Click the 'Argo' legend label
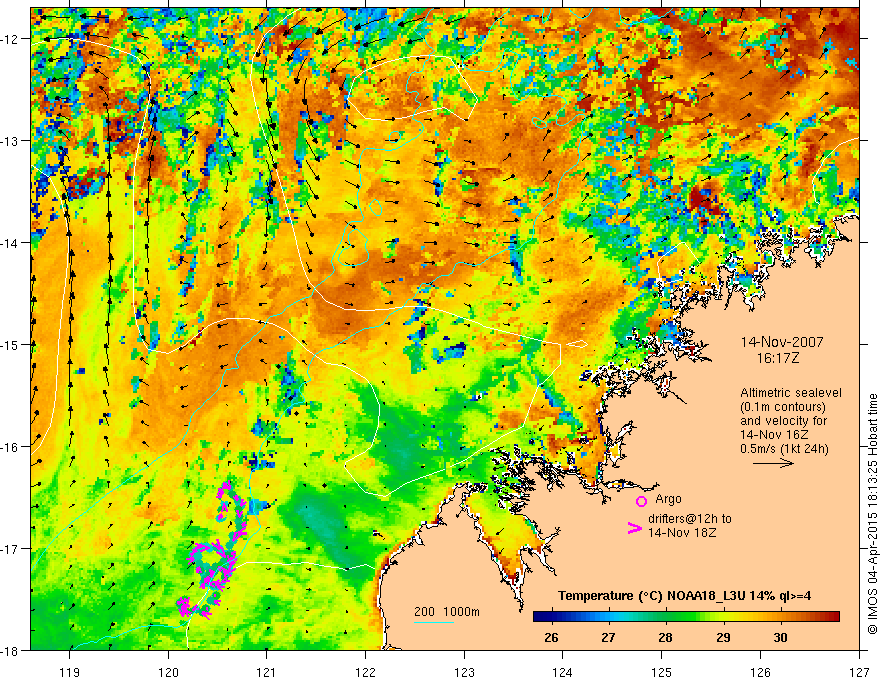Image resolution: width=880 pixels, height=680 pixels. [668, 499]
